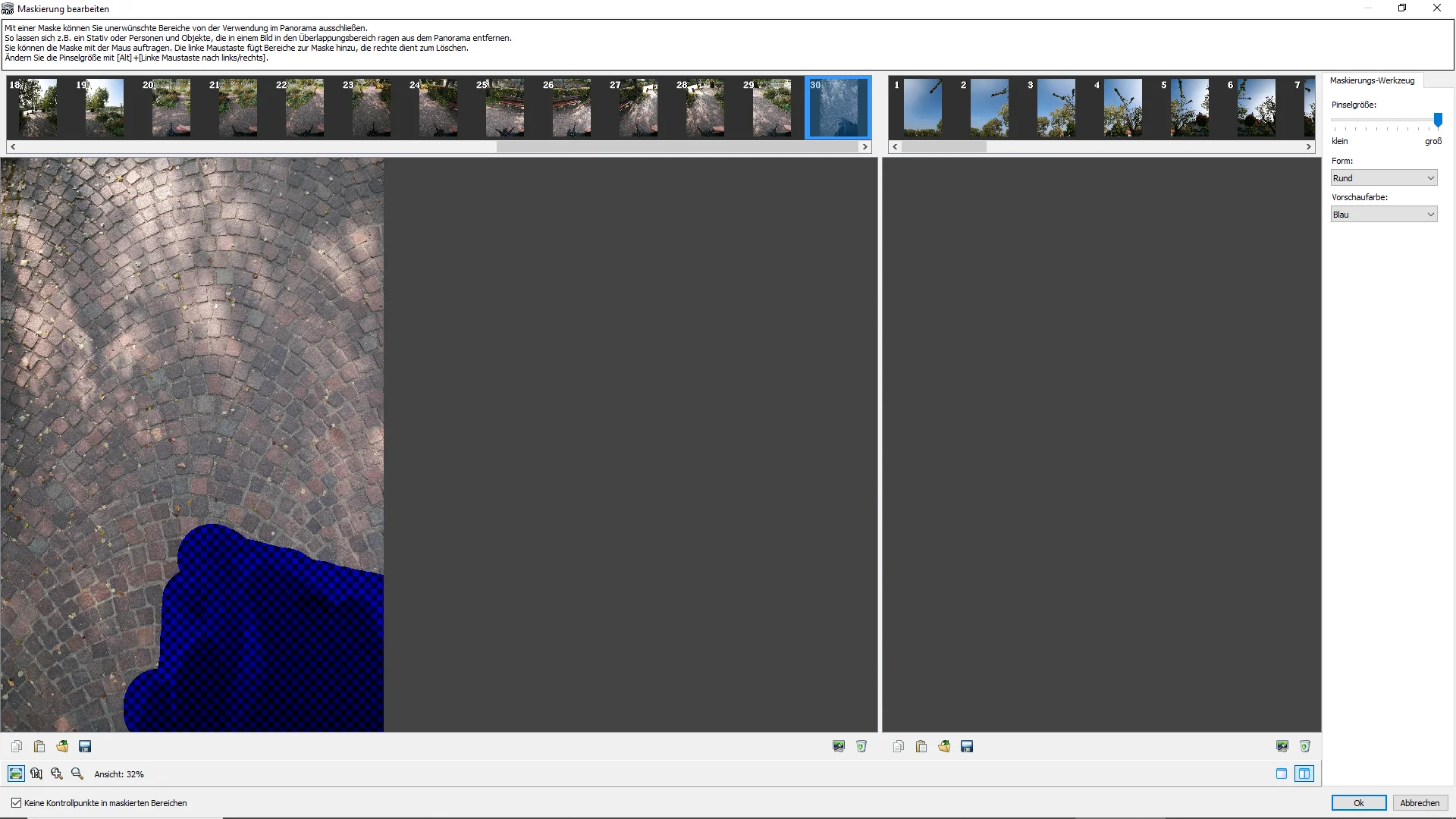Click the 'klein' label under the brush slider
This screenshot has height=819, width=1456.
click(x=1340, y=141)
